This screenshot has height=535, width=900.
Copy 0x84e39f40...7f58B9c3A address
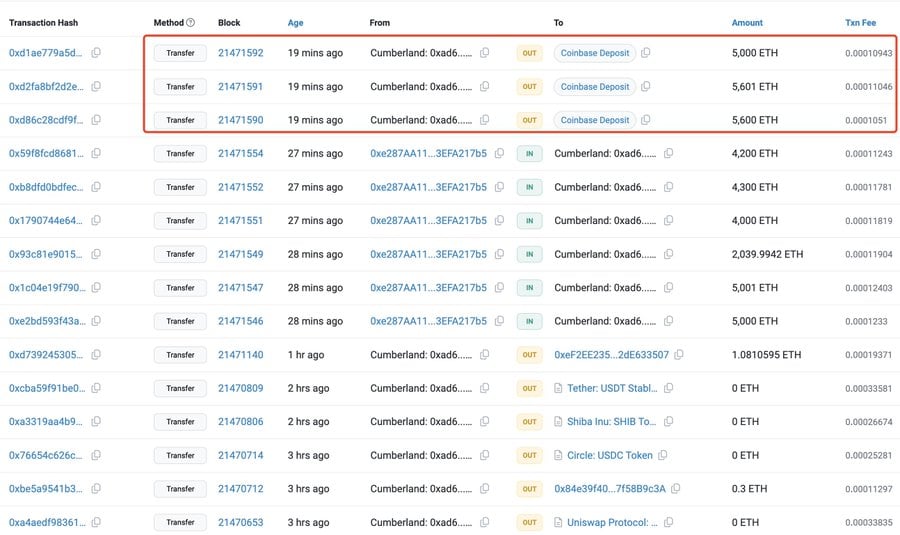point(676,489)
